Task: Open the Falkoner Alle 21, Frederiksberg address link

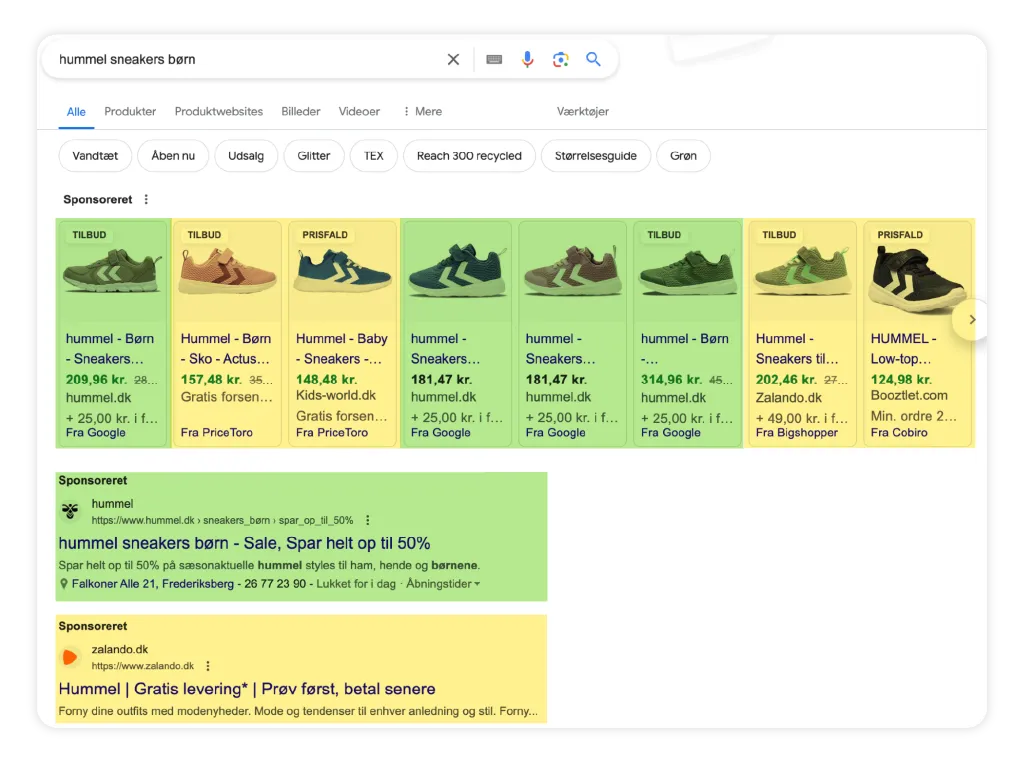Action: (x=153, y=584)
